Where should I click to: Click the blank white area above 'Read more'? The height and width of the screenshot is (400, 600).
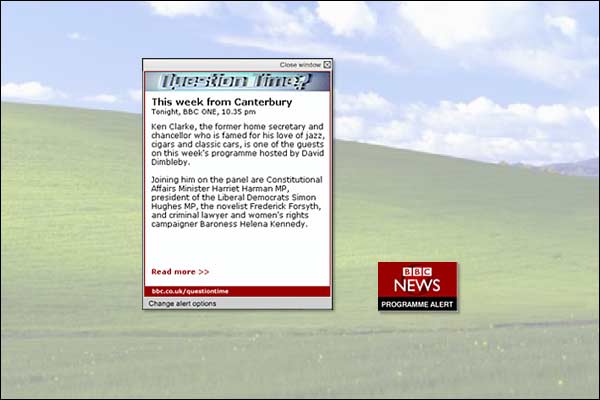[x=236, y=248]
